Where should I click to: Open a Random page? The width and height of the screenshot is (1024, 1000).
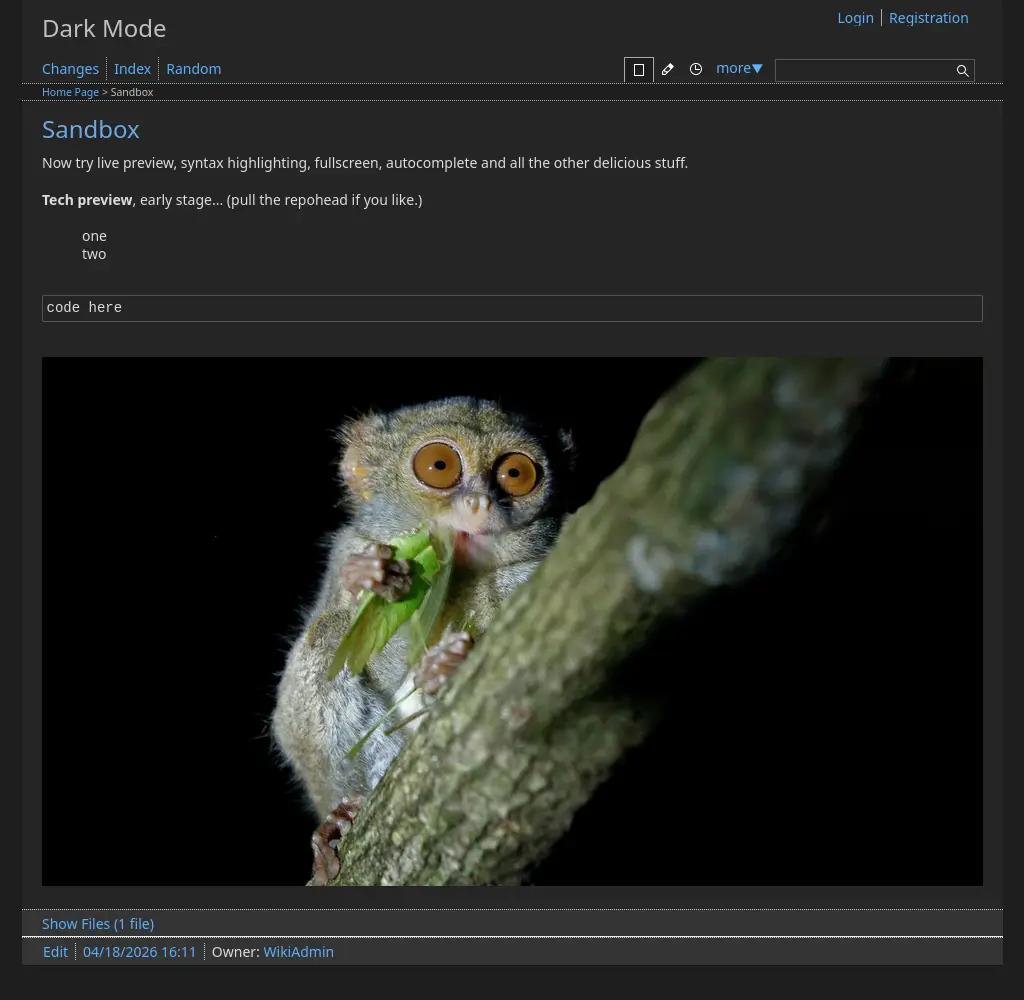[193, 69]
